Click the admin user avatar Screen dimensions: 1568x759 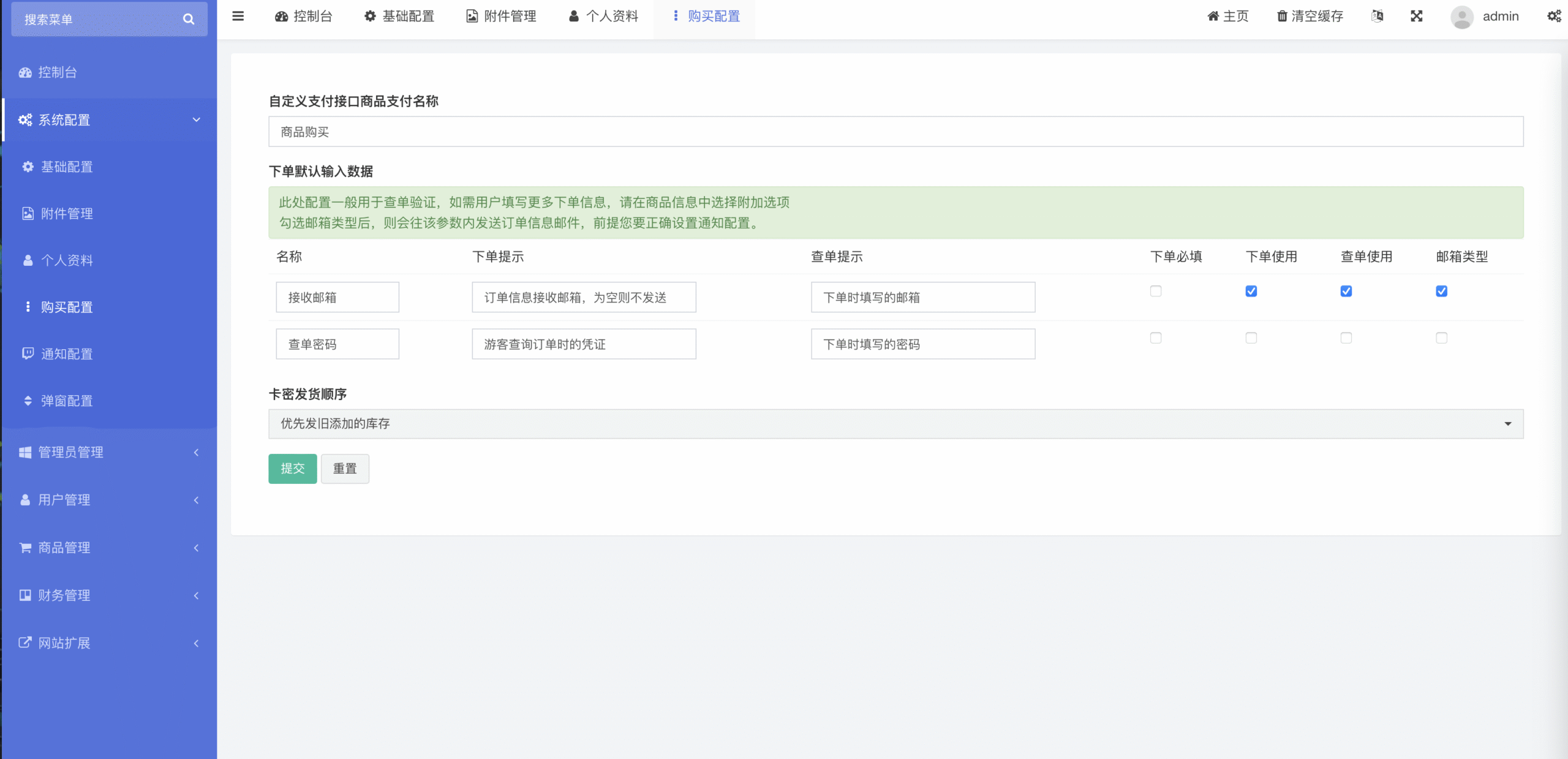click(1462, 17)
